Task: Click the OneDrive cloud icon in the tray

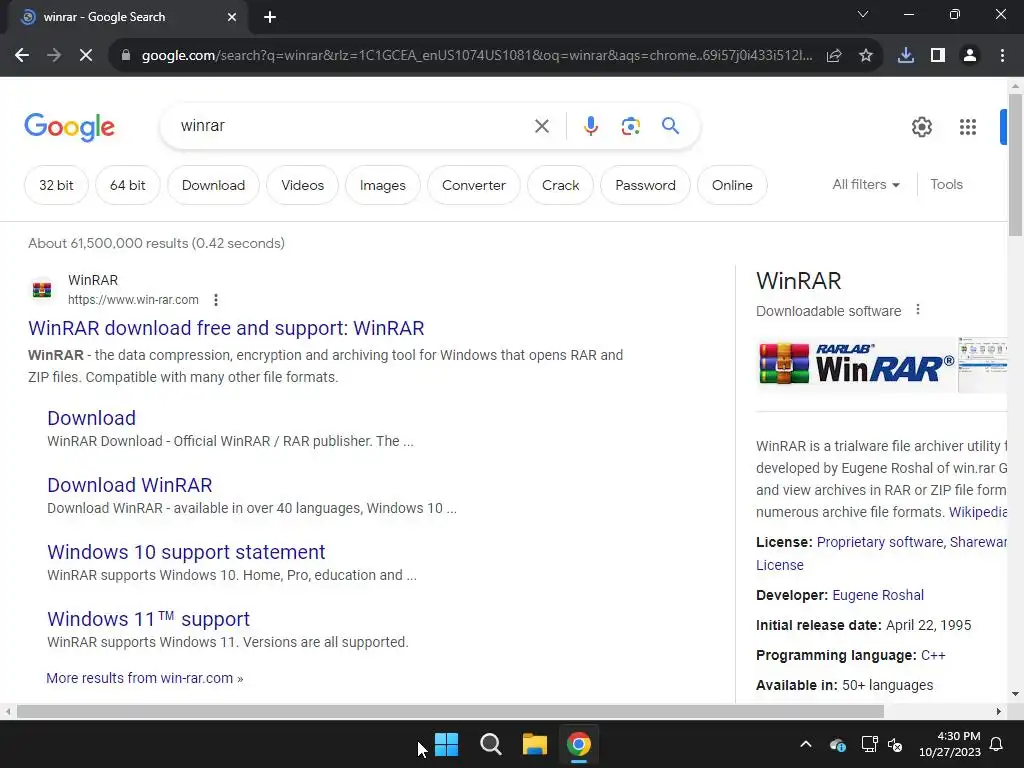Action: tap(838, 744)
